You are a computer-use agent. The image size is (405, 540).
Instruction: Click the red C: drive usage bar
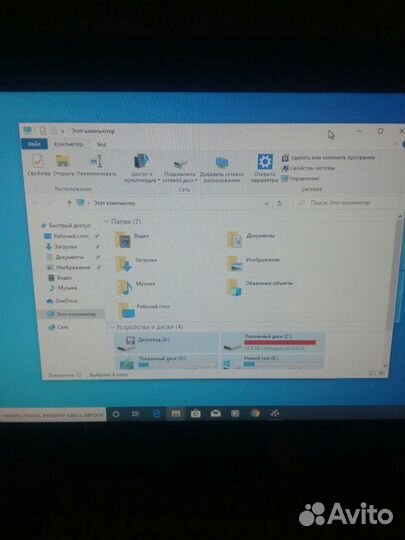tap(280, 343)
